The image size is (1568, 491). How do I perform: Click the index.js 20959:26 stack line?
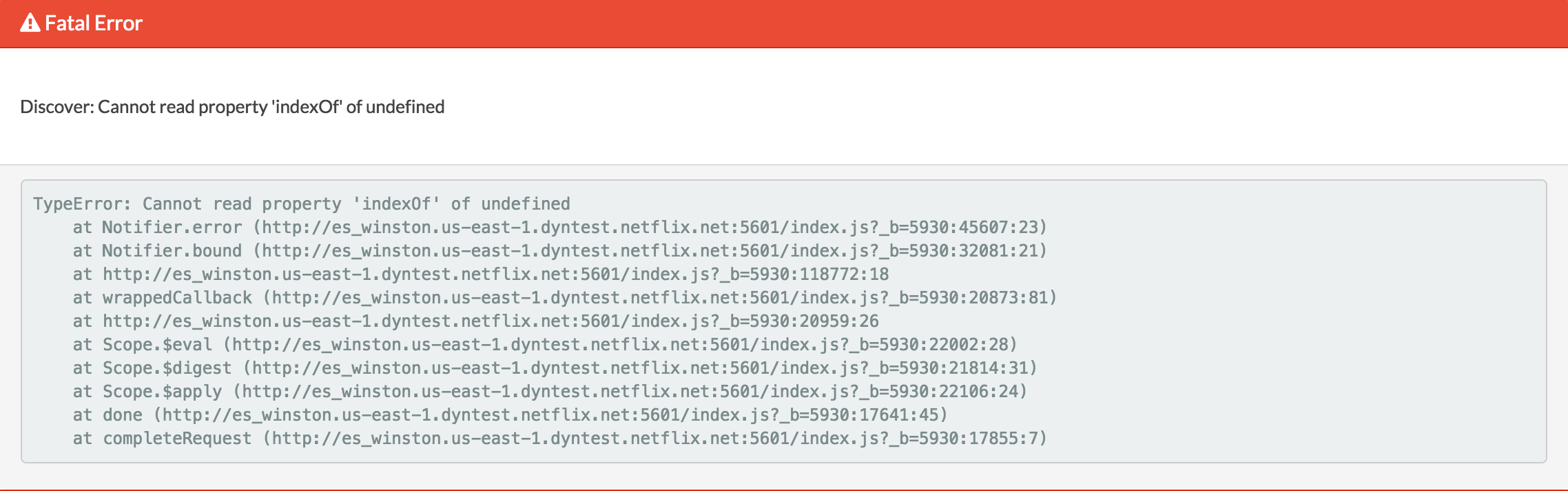coord(475,321)
